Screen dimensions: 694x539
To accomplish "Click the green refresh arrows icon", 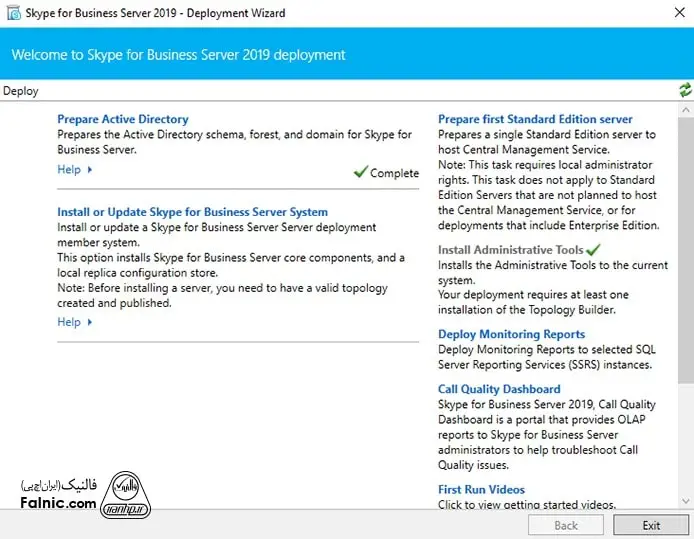I will click(x=685, y=90).
